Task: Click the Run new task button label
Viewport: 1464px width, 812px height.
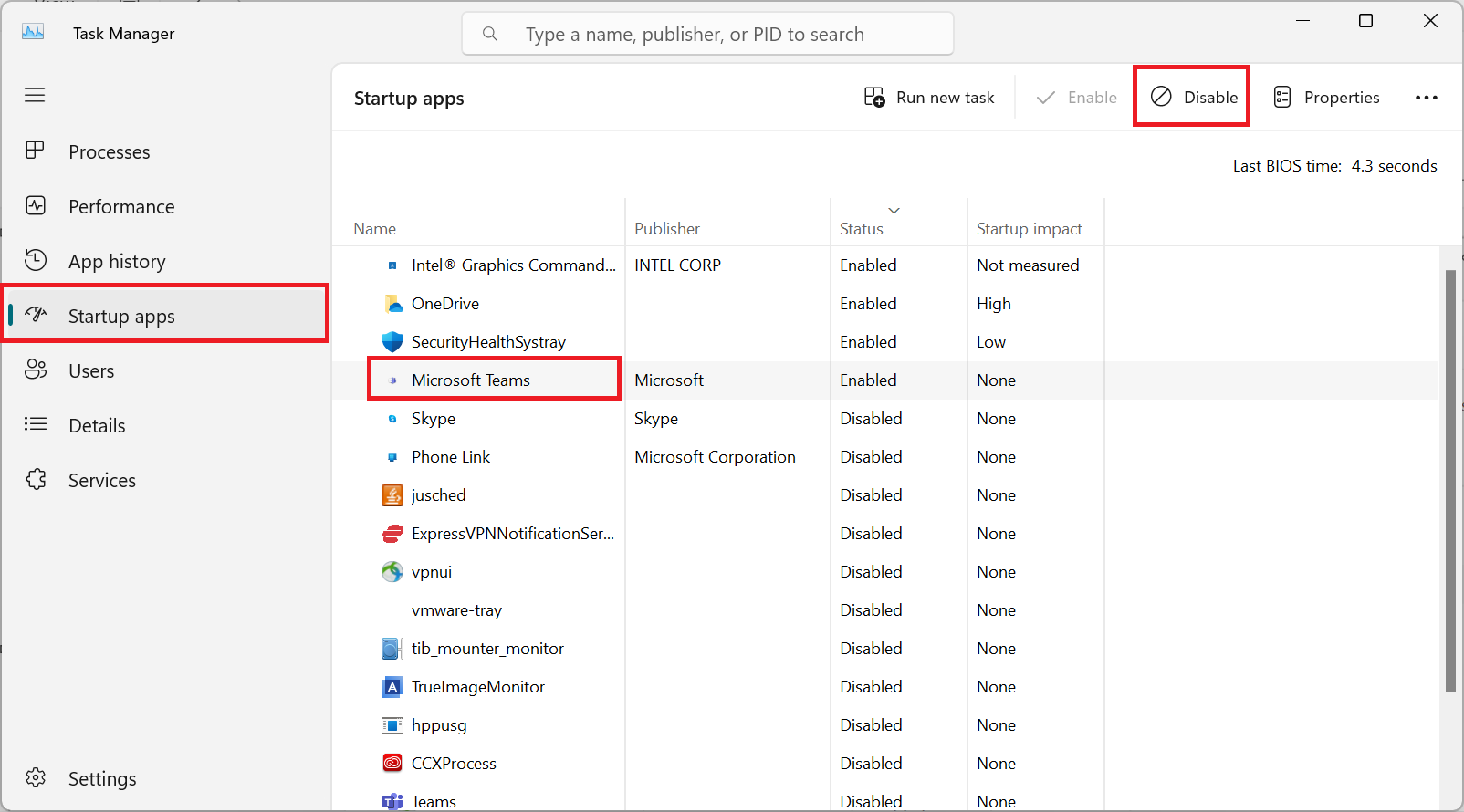Action: pos(946,98)
